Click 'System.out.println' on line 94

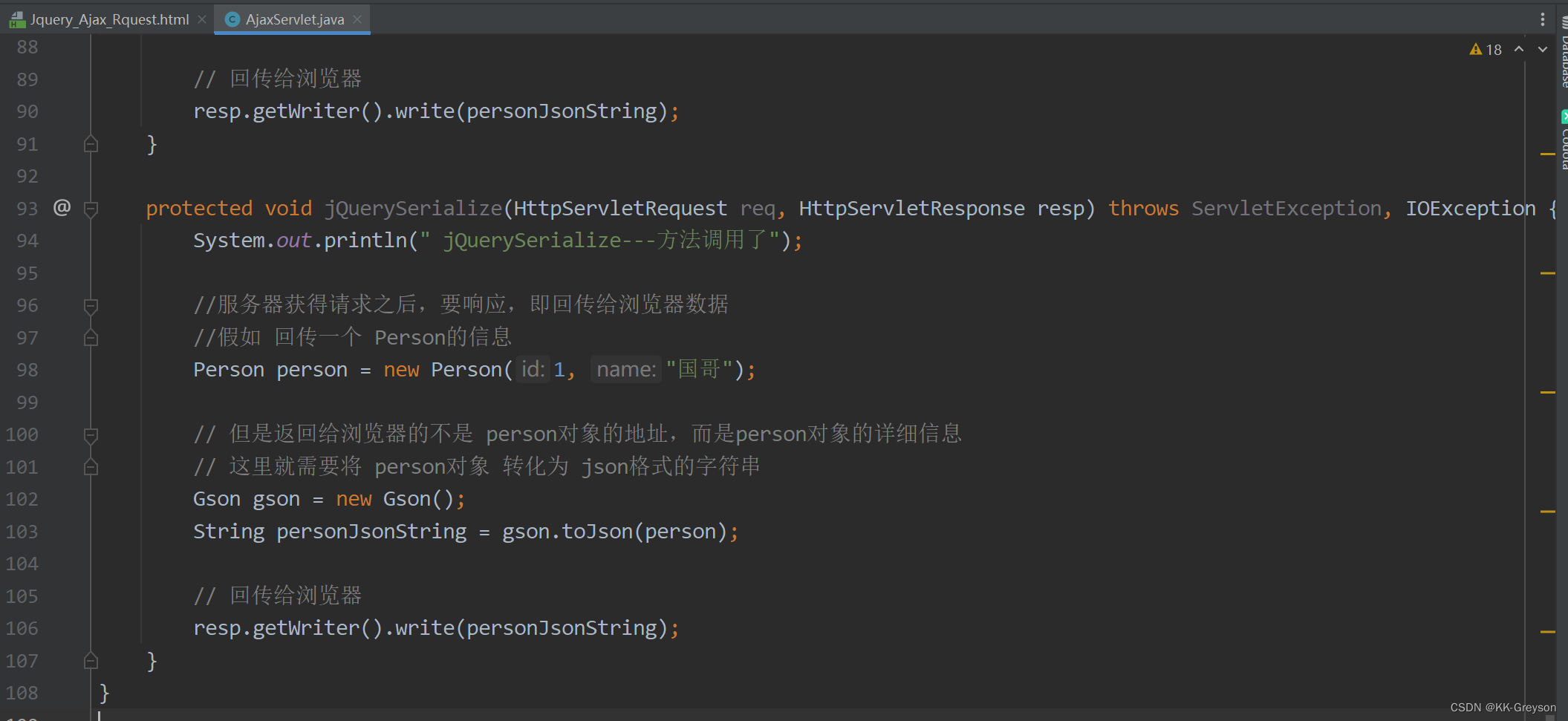point(300,241)
